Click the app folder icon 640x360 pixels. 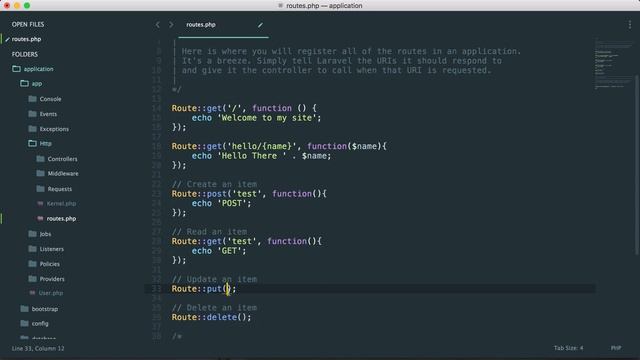[x=24, y=83]
